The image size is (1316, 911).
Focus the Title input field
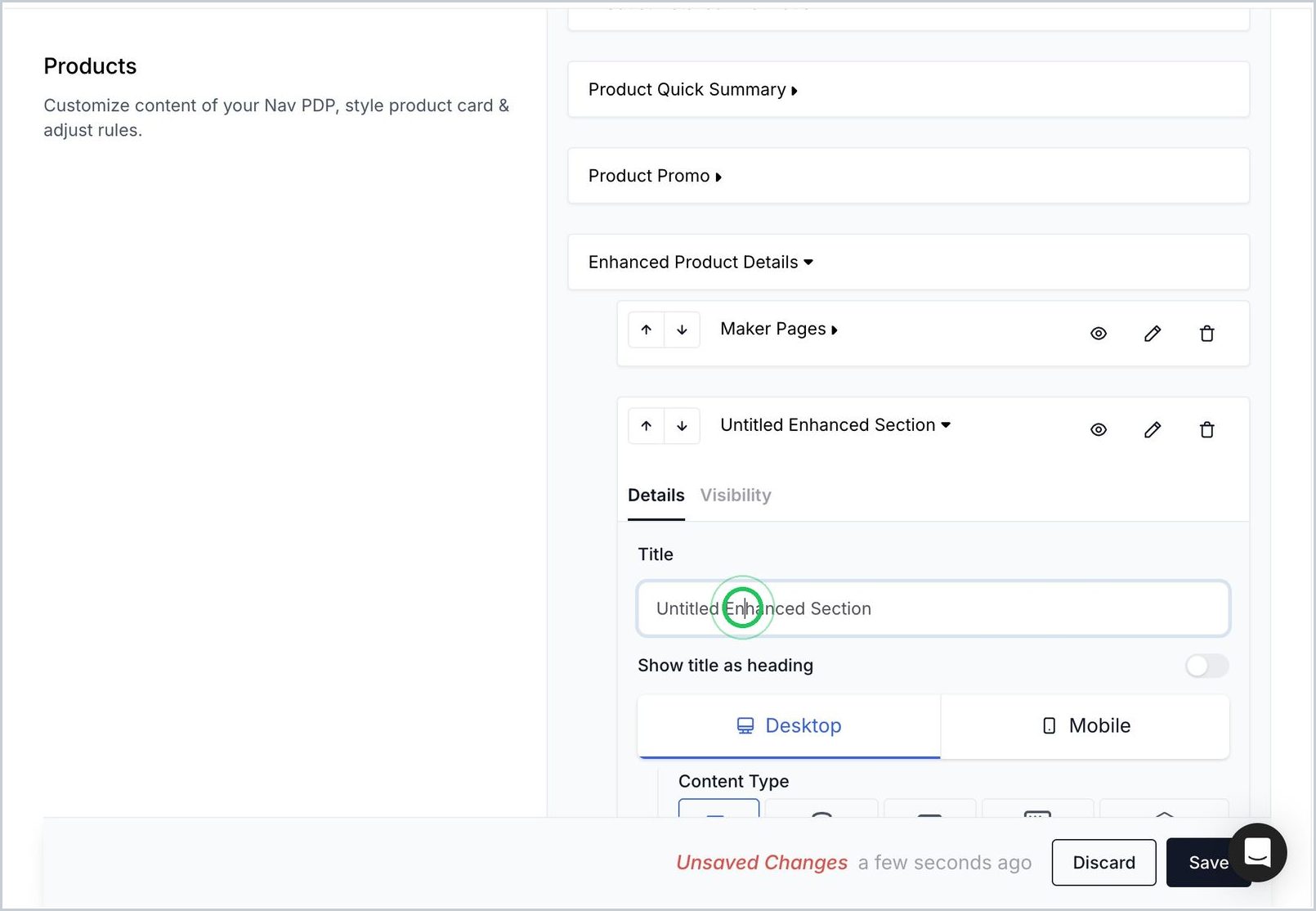tap(933, 608)
